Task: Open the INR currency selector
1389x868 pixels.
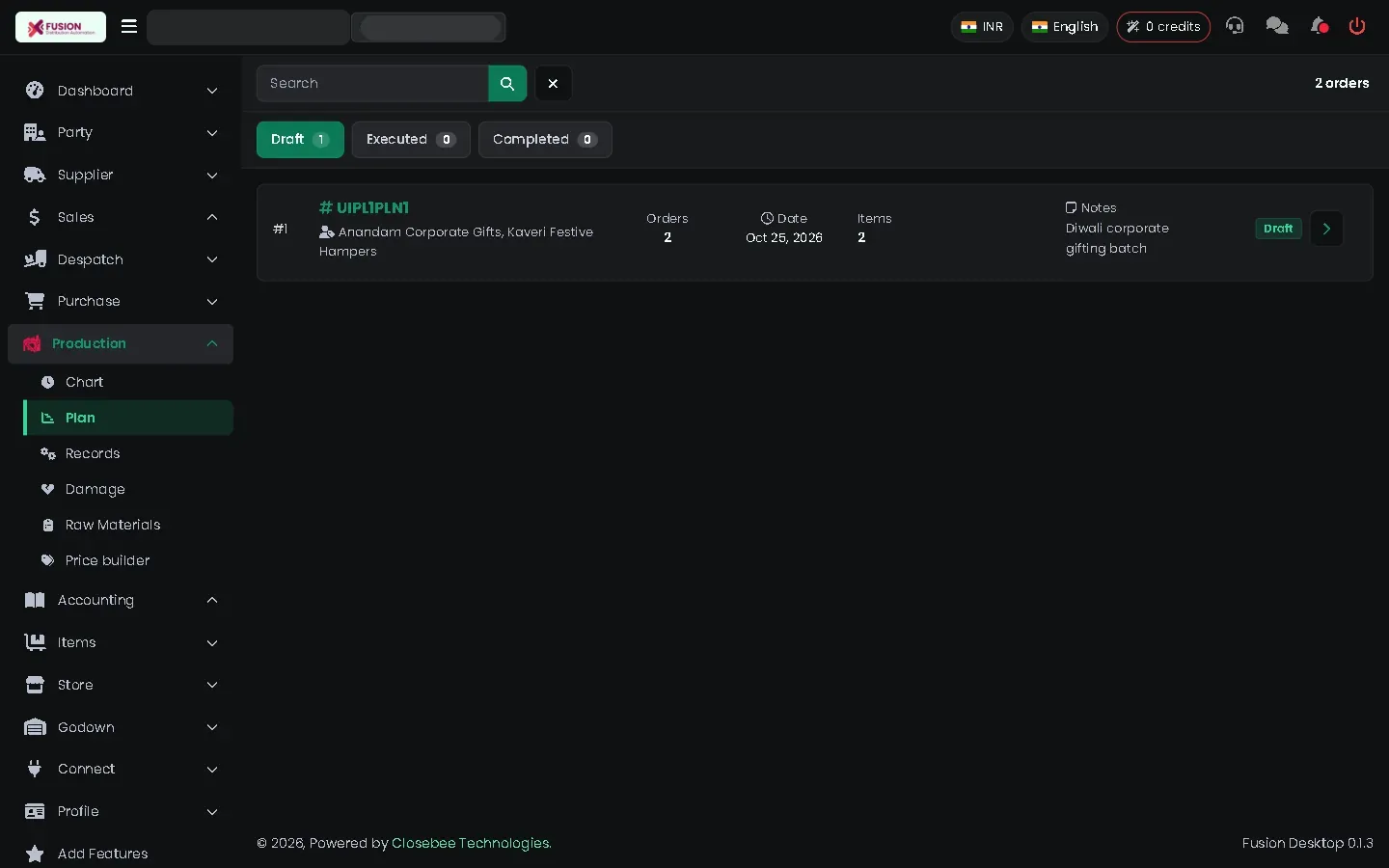Action: pos(982,27)
